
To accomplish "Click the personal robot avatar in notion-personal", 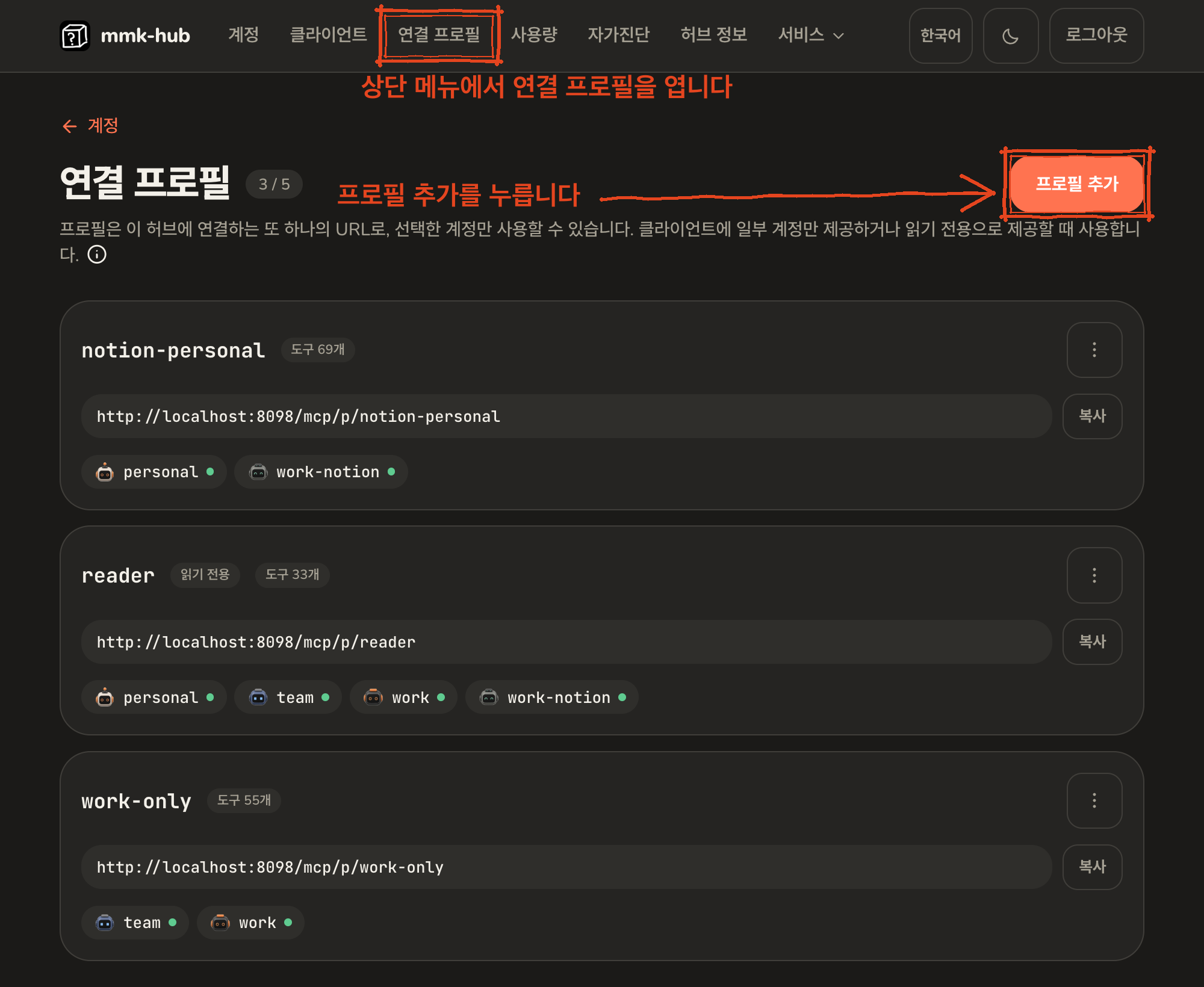I will click(105, 472).
